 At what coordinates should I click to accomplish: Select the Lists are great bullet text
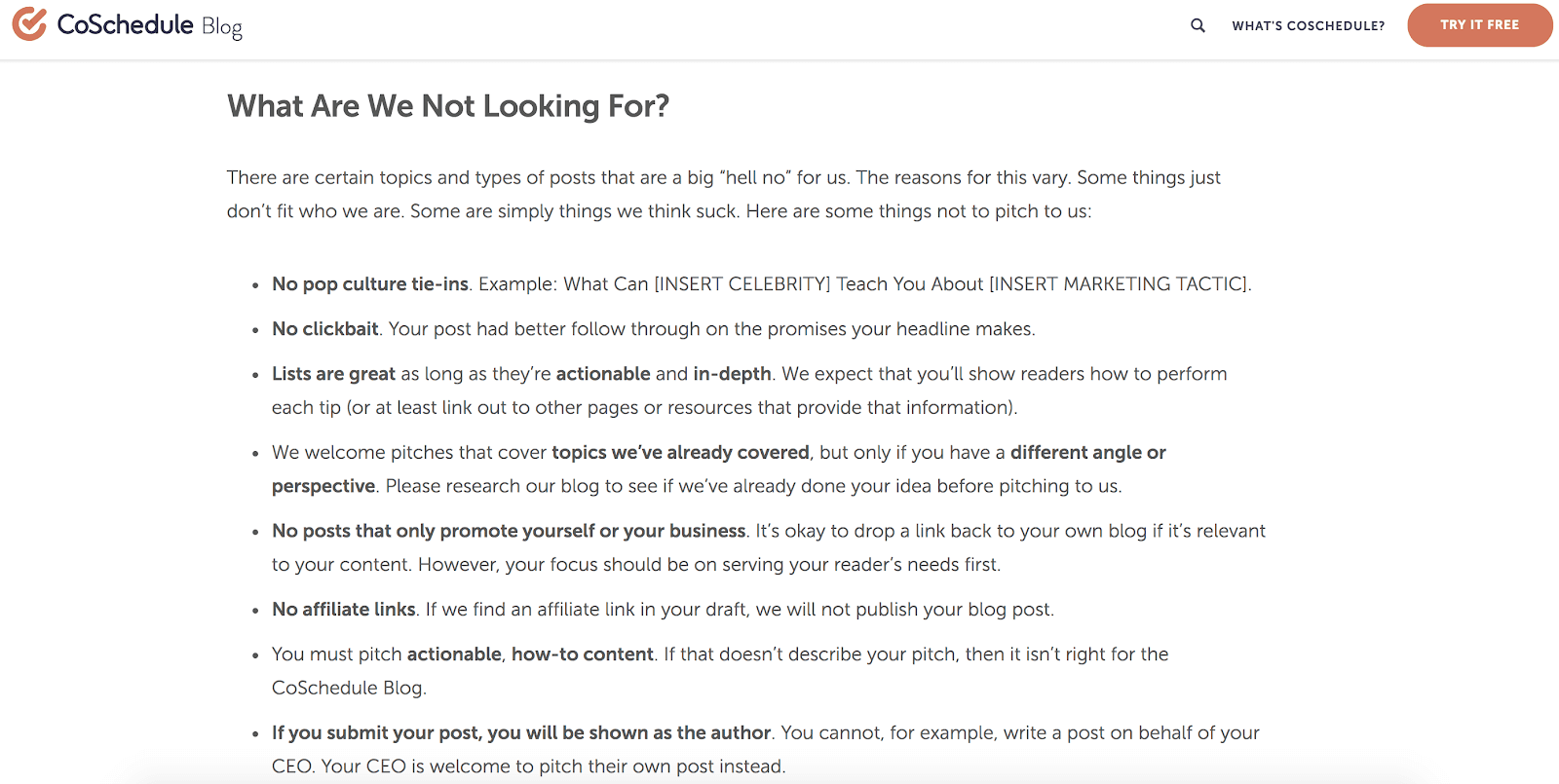[x=333, y=373]
